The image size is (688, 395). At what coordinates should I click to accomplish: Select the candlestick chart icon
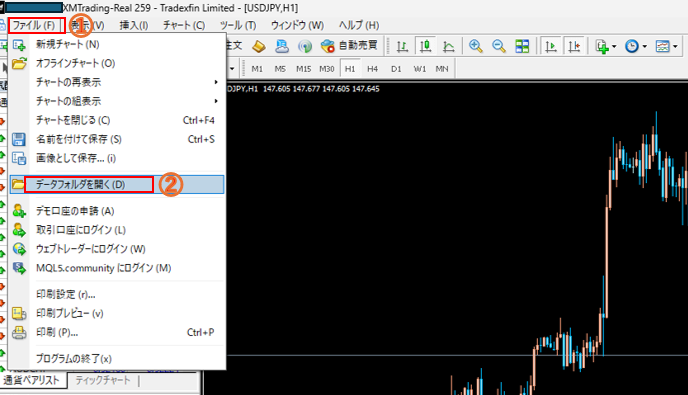pos(425,46)
